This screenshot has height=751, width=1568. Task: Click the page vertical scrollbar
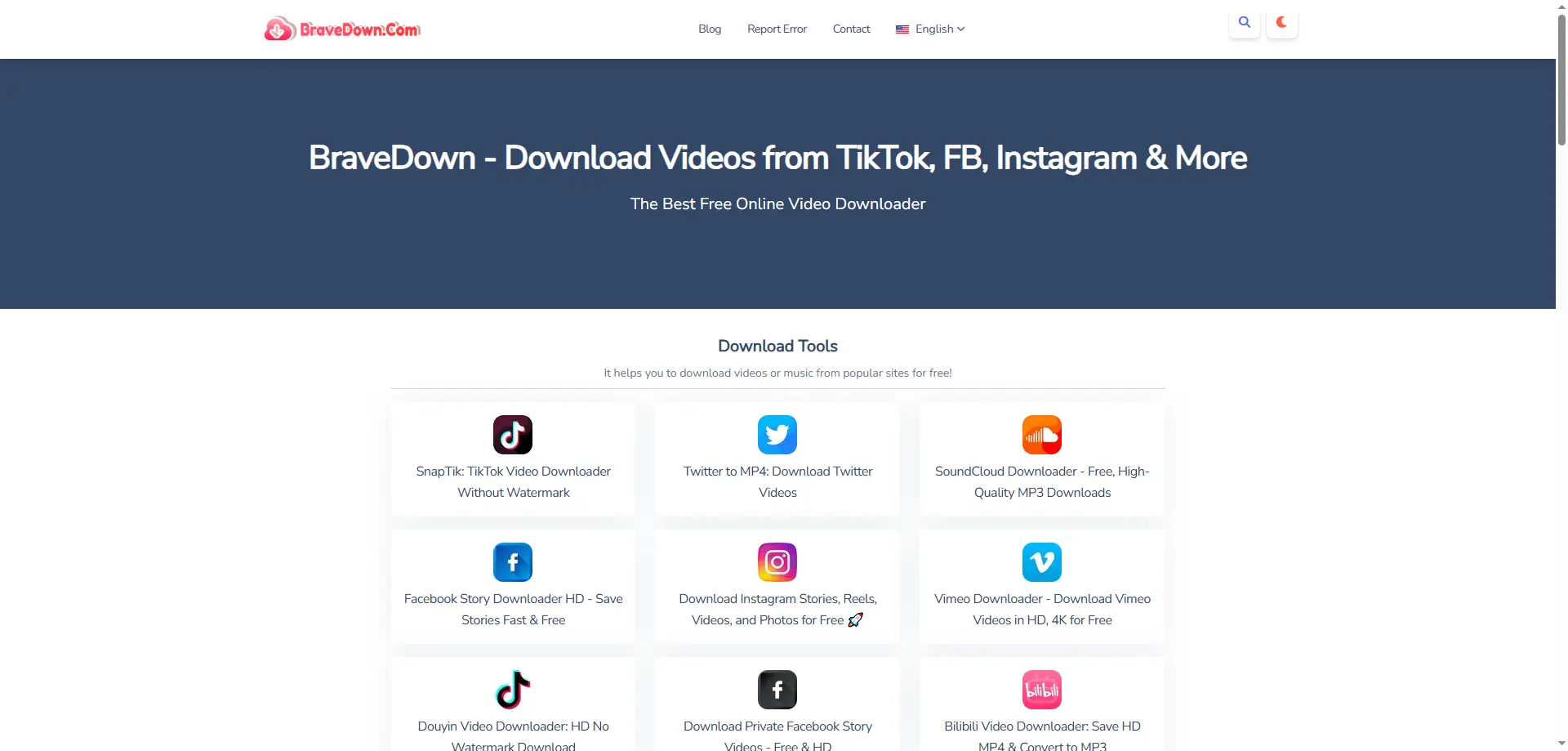click(x=1561, y=82)
